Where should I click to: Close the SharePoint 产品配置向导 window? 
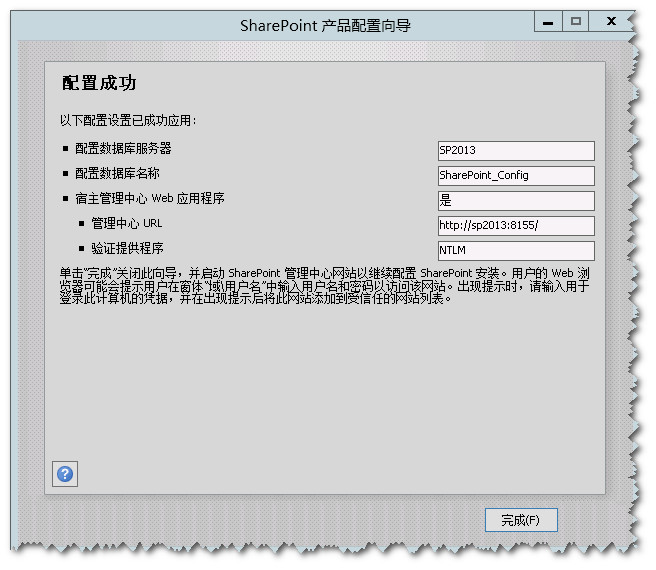611,21
